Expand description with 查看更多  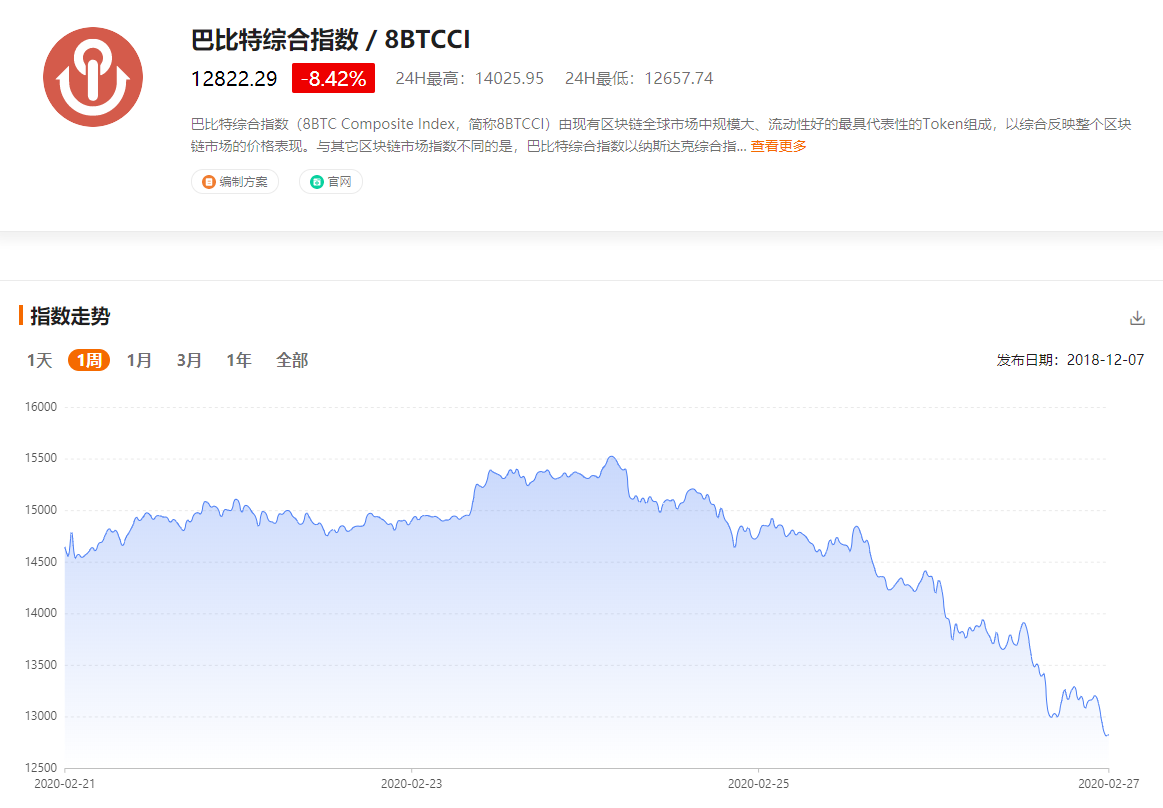[x=778, y=146]
